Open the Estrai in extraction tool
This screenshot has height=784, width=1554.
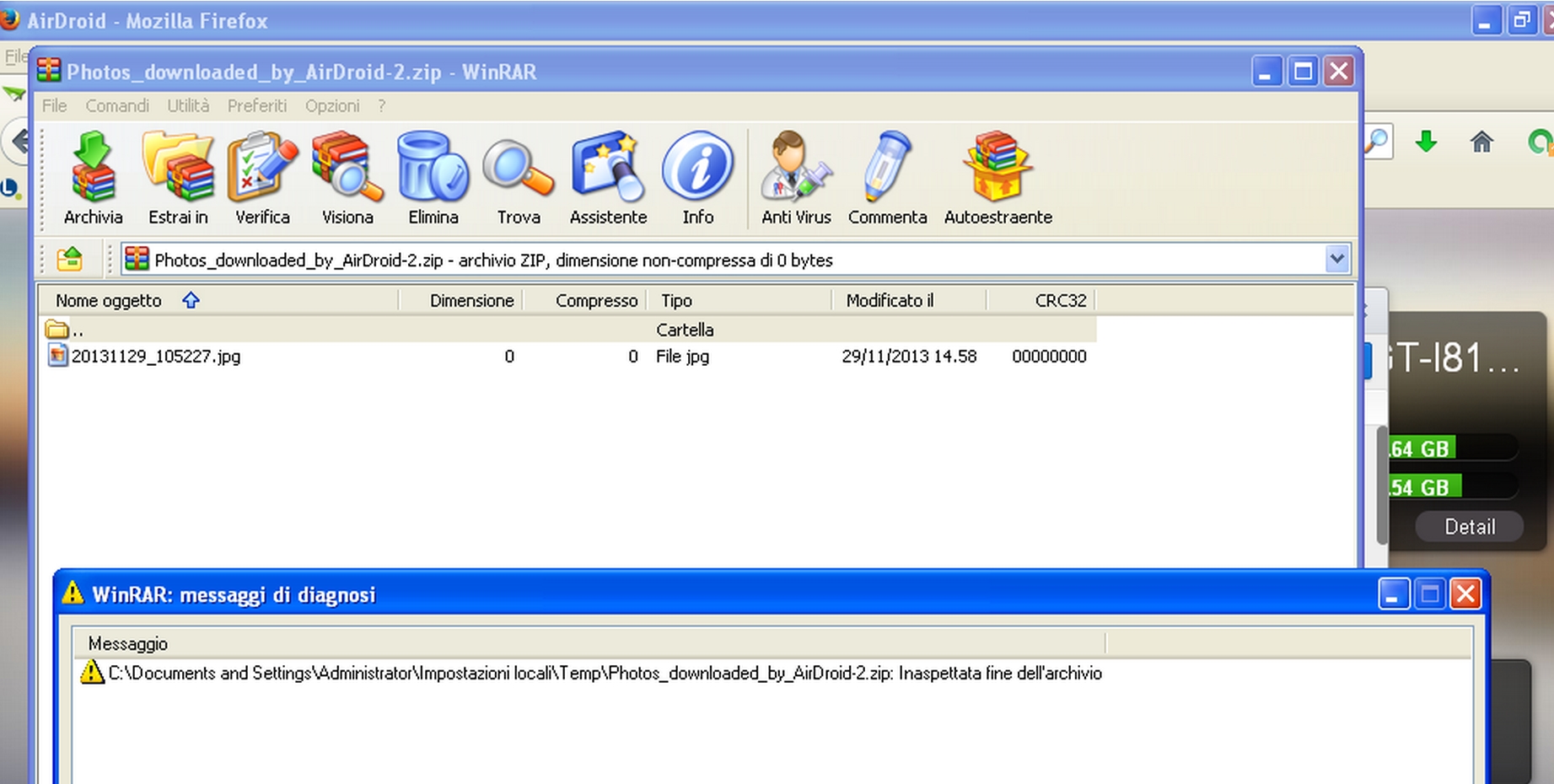(178, 179)
